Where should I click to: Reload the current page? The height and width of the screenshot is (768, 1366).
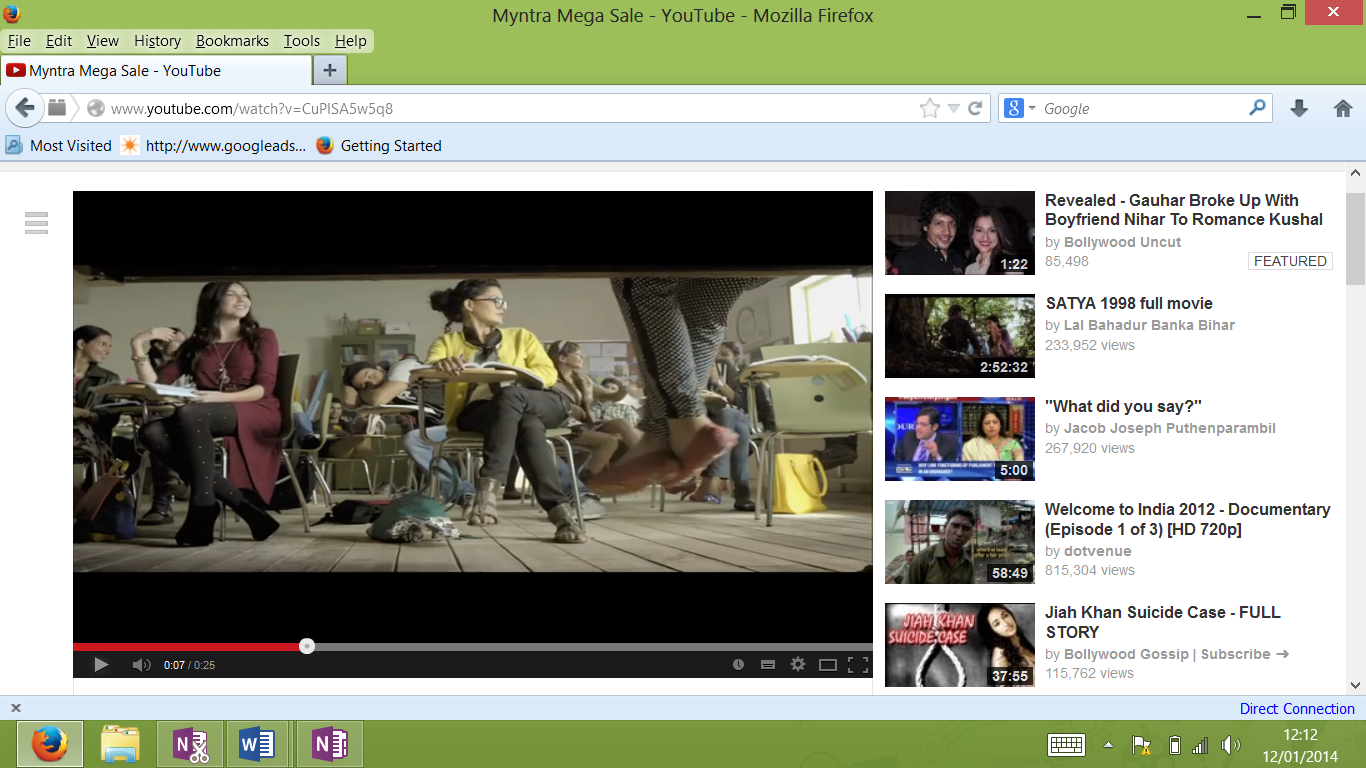(976, 109)
